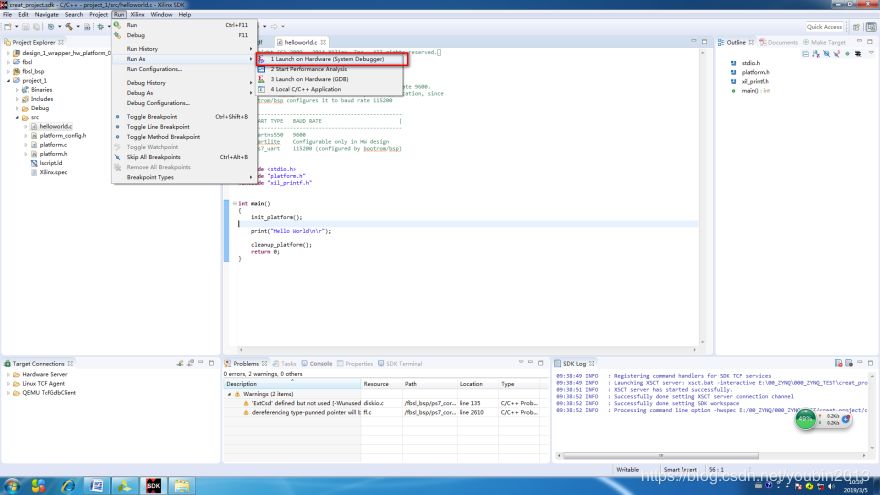Open the Xilinx menu in the menu bar
Viewport: 880px width, 495px height.
click(x=138, y=15)
